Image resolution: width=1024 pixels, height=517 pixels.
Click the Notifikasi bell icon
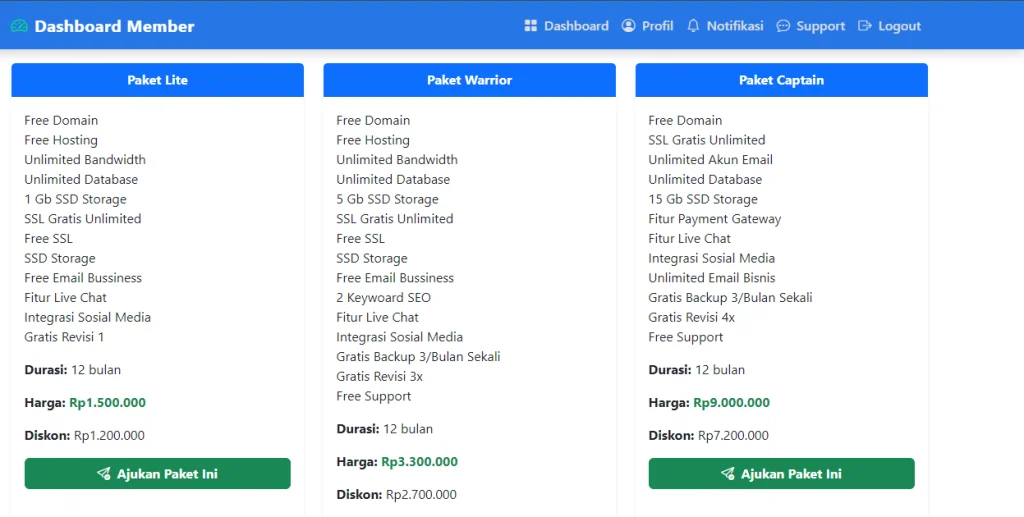[x=693, y=26]
